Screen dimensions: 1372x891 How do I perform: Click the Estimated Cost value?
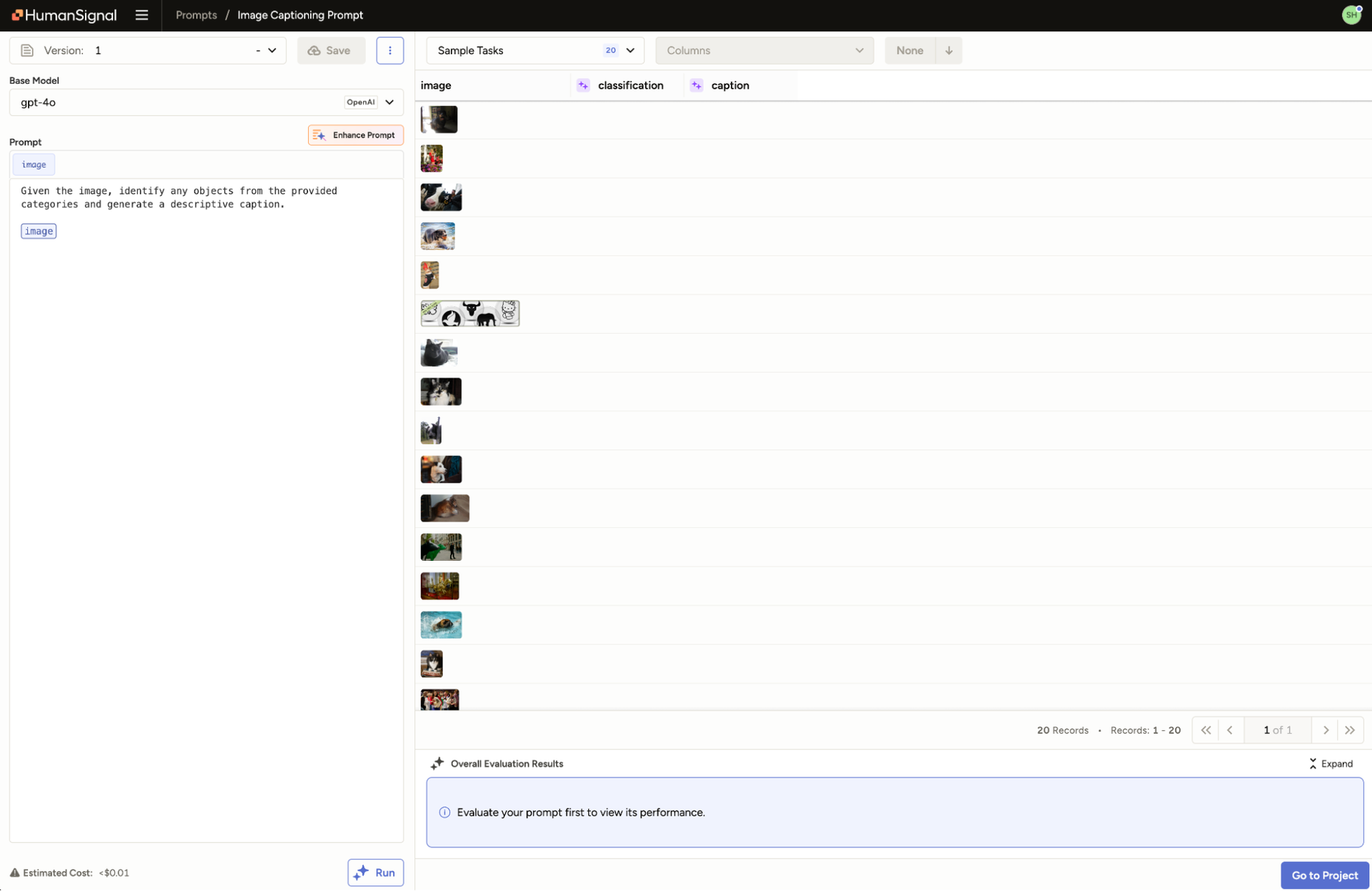114,873
